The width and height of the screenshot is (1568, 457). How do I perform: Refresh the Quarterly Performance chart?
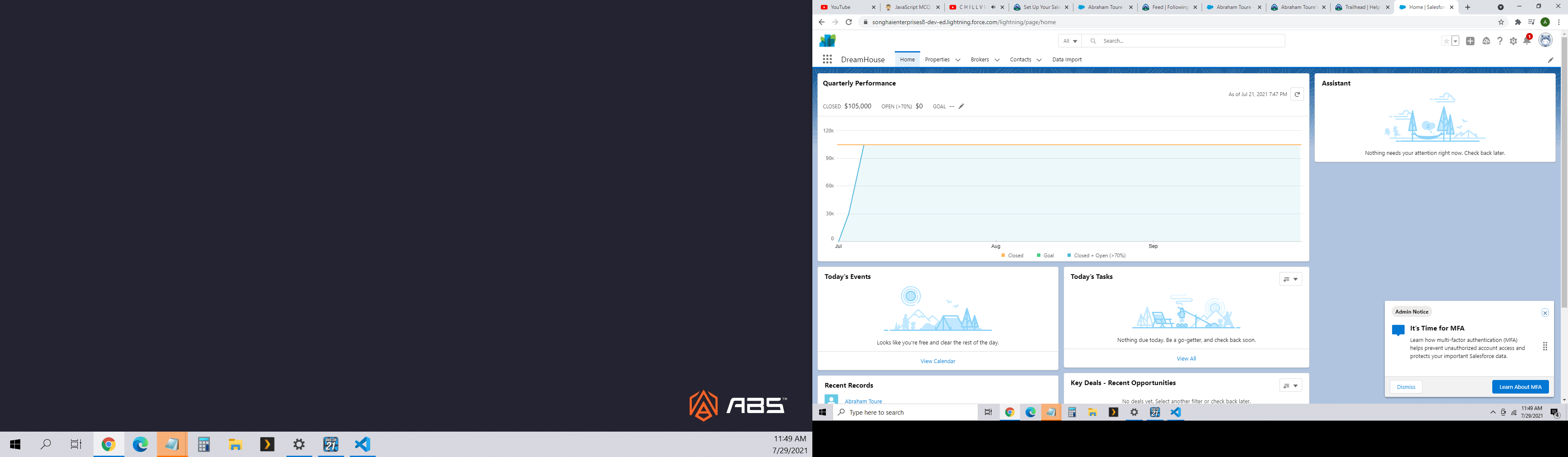pyautogui.click(x=1297, y=94)
